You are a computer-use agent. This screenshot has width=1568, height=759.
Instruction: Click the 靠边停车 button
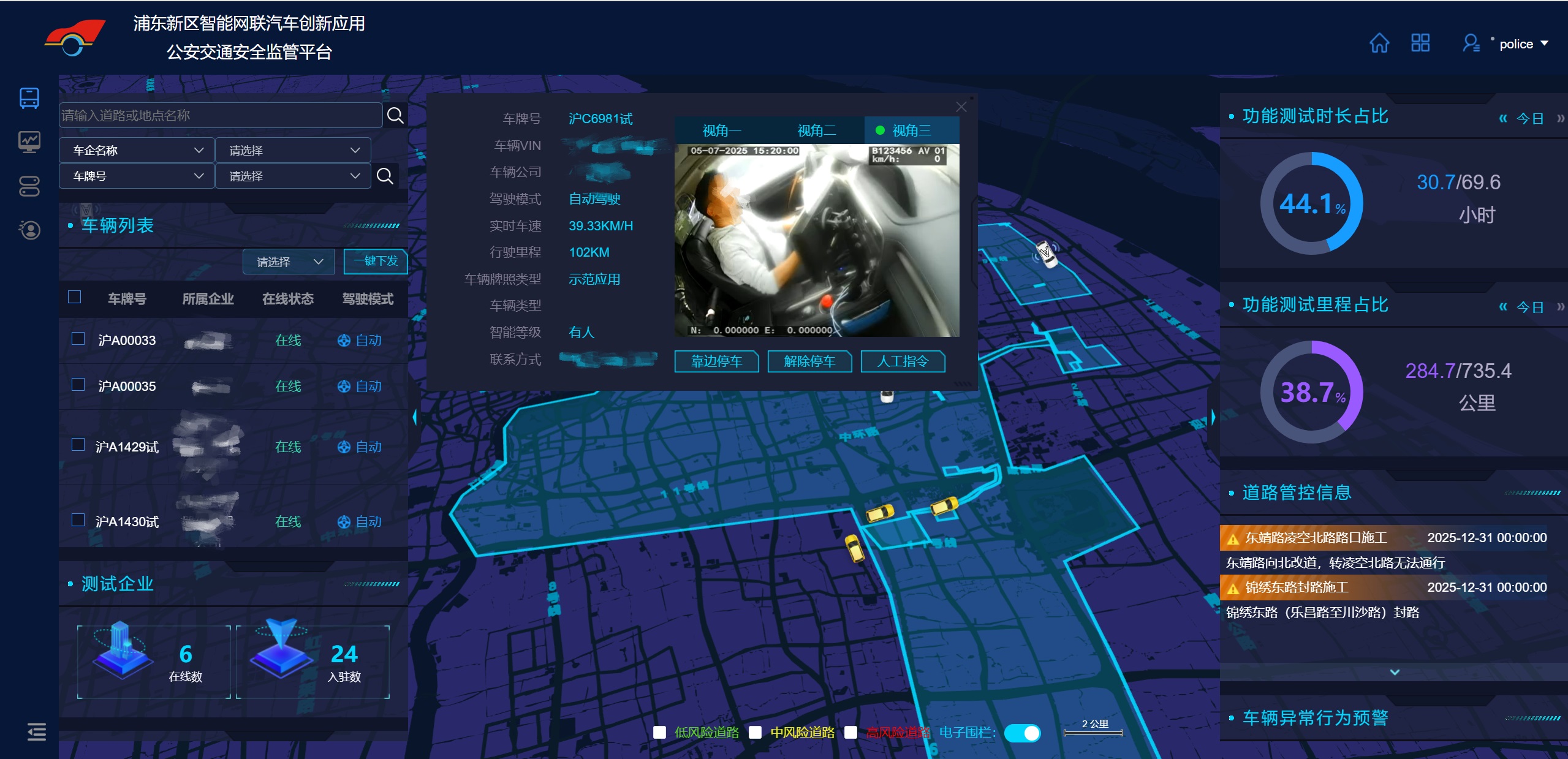pyautogui.click(x=716, y=361)
